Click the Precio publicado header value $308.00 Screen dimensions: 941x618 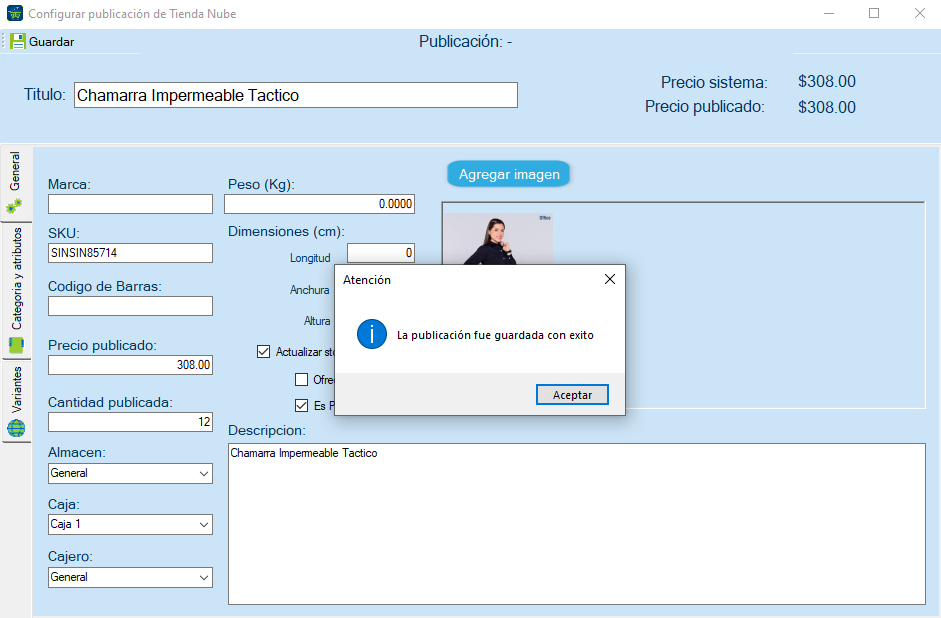826,107
